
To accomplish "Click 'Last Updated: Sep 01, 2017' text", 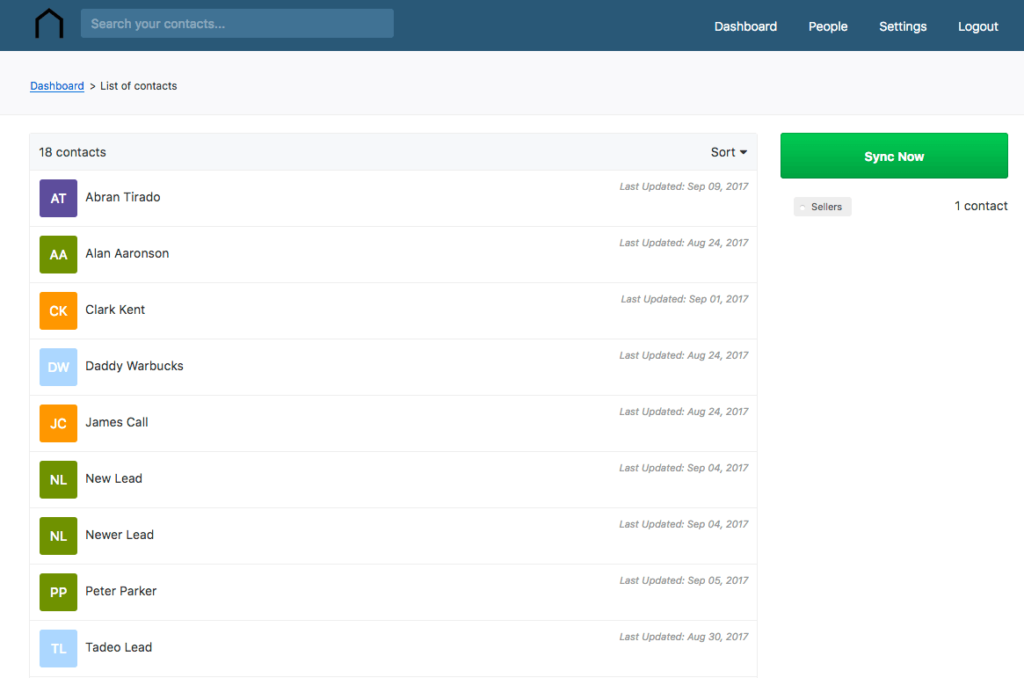I will tap(684, 299).
